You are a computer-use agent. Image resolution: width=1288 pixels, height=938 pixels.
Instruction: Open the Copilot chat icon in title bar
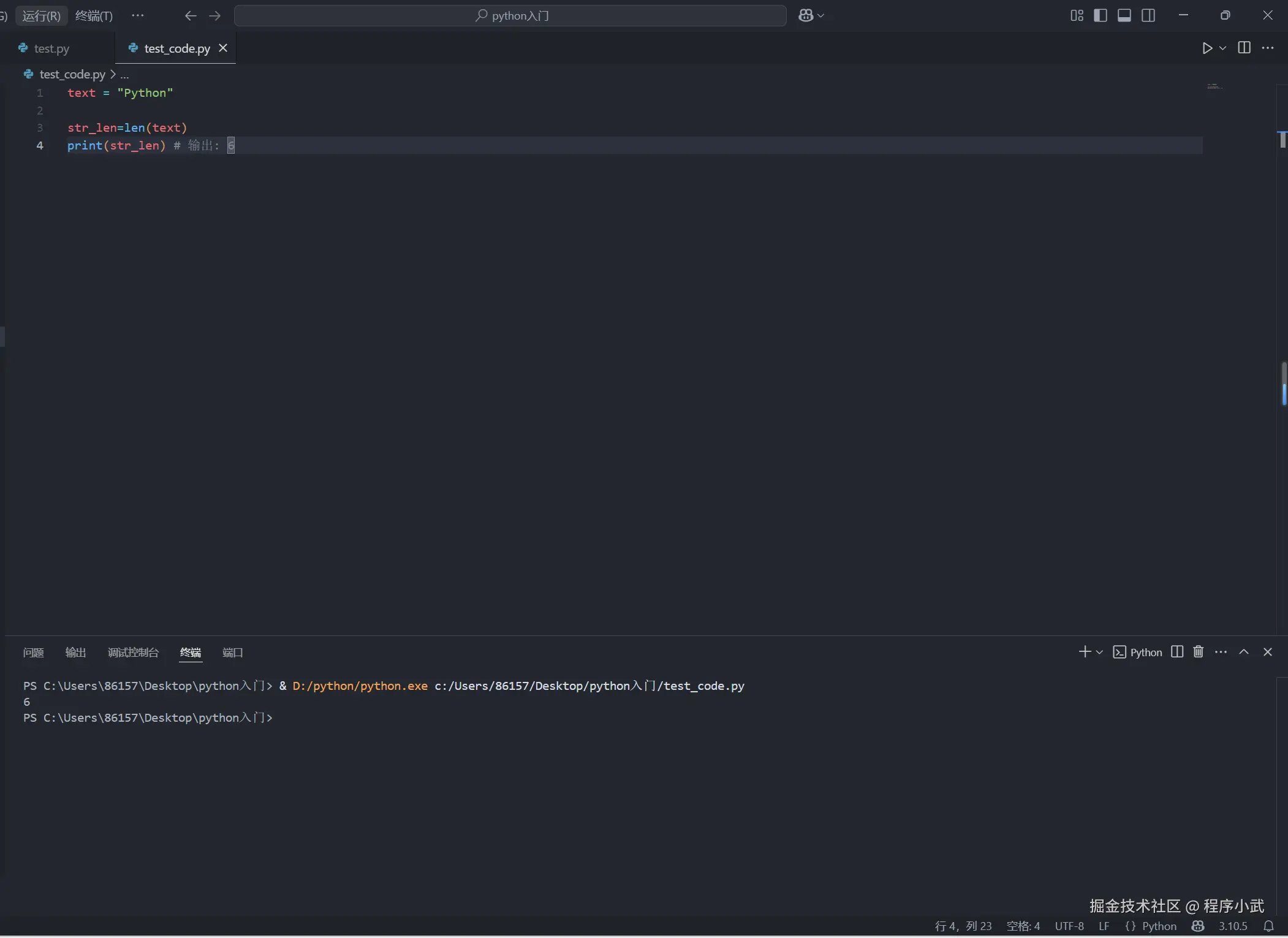pyautogui.click(x=806, y=15)
